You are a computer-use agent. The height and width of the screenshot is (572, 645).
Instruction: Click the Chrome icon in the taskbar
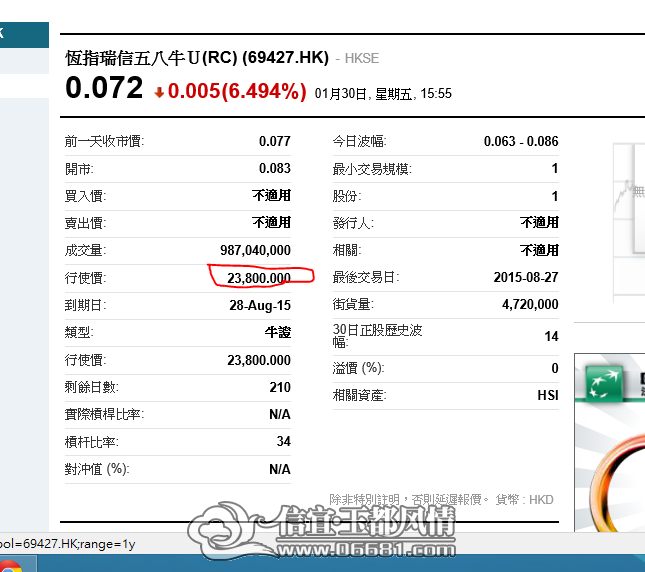10,566
